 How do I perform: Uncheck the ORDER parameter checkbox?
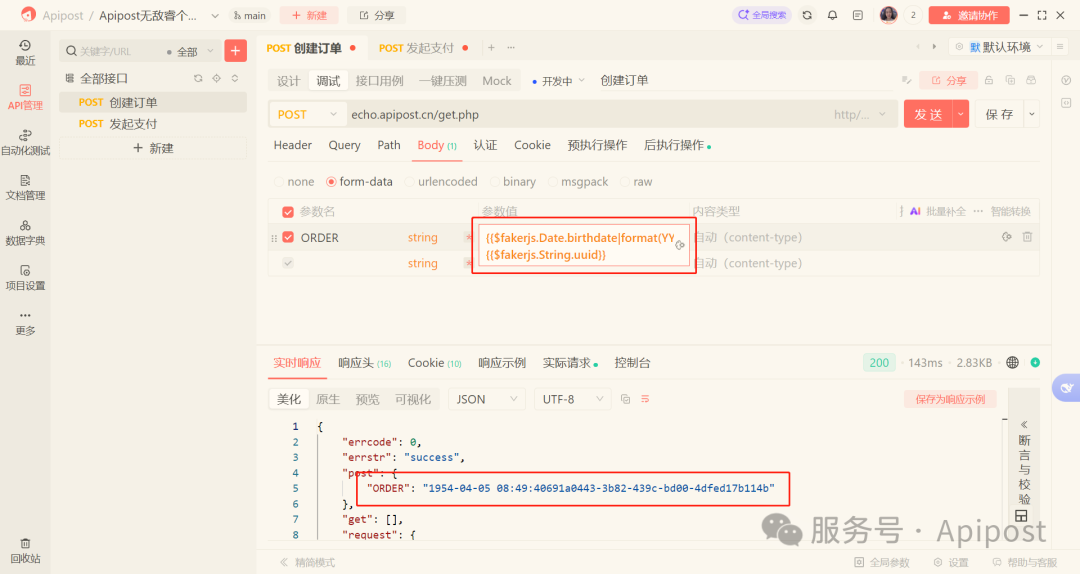pyautogui.click(x=288, y=237)
